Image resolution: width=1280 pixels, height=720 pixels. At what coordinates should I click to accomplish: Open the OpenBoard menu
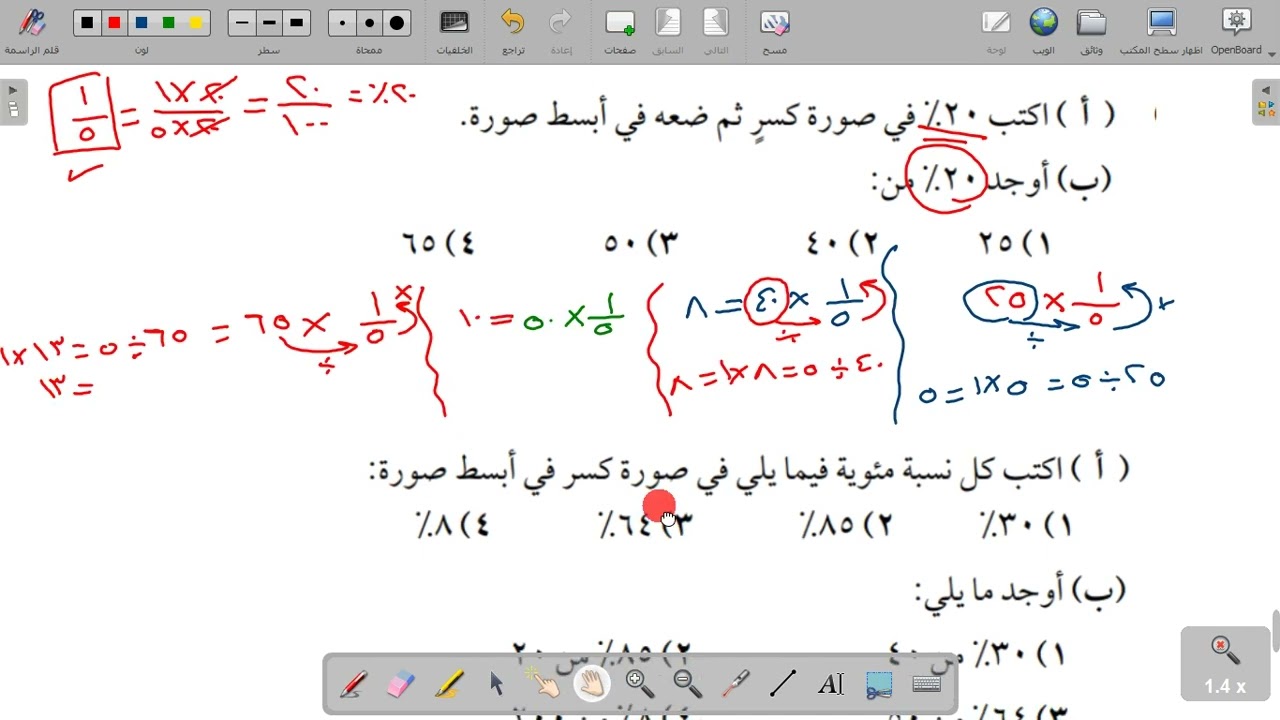pyautogui.click(x=1237, y=30)
